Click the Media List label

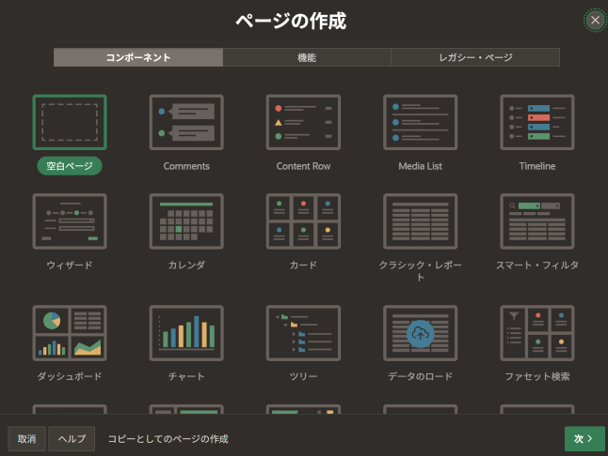click(420, 166)
